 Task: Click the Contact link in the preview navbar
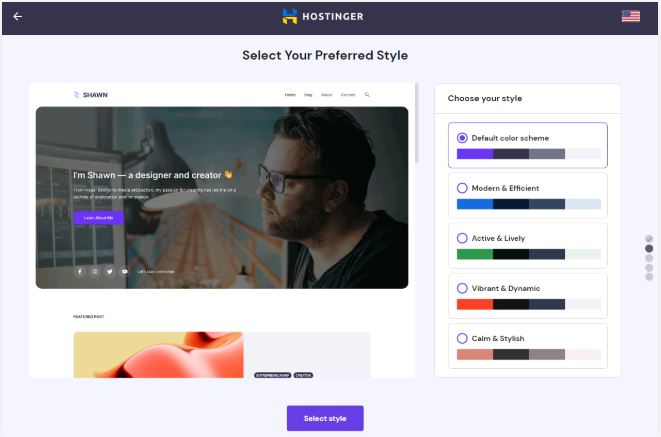(347, 95)
